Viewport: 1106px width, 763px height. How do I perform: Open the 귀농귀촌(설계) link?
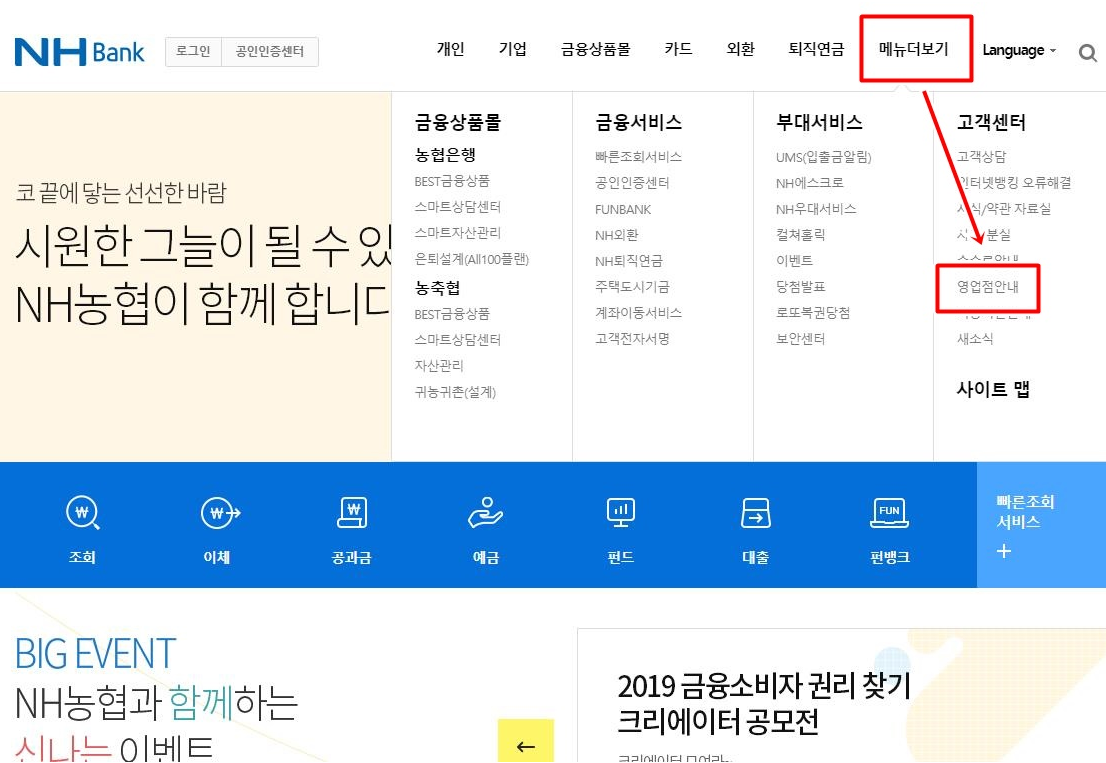click(x=455, y=391)
